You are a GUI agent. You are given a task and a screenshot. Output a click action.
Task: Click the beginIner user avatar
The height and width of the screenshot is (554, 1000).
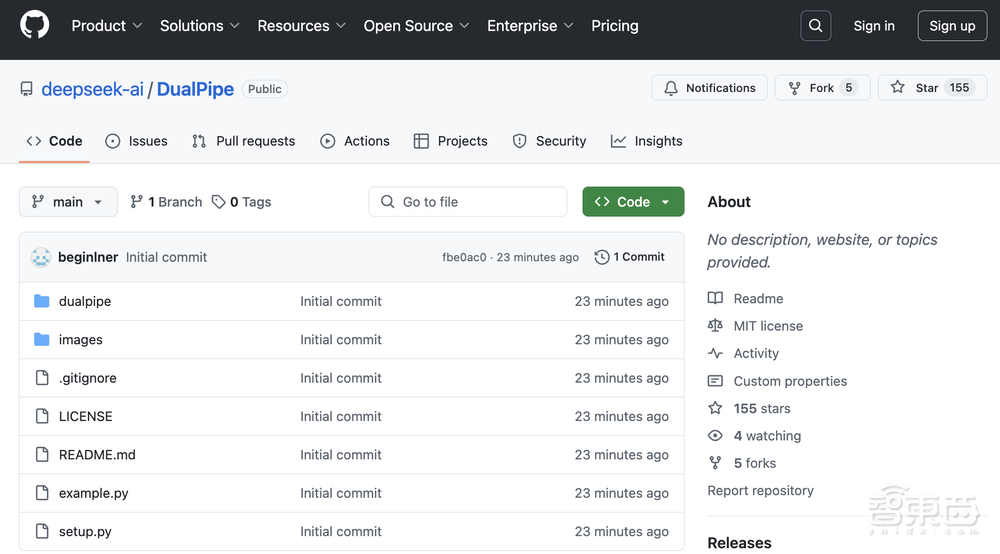pyautogui.click(x=41, y=257)
